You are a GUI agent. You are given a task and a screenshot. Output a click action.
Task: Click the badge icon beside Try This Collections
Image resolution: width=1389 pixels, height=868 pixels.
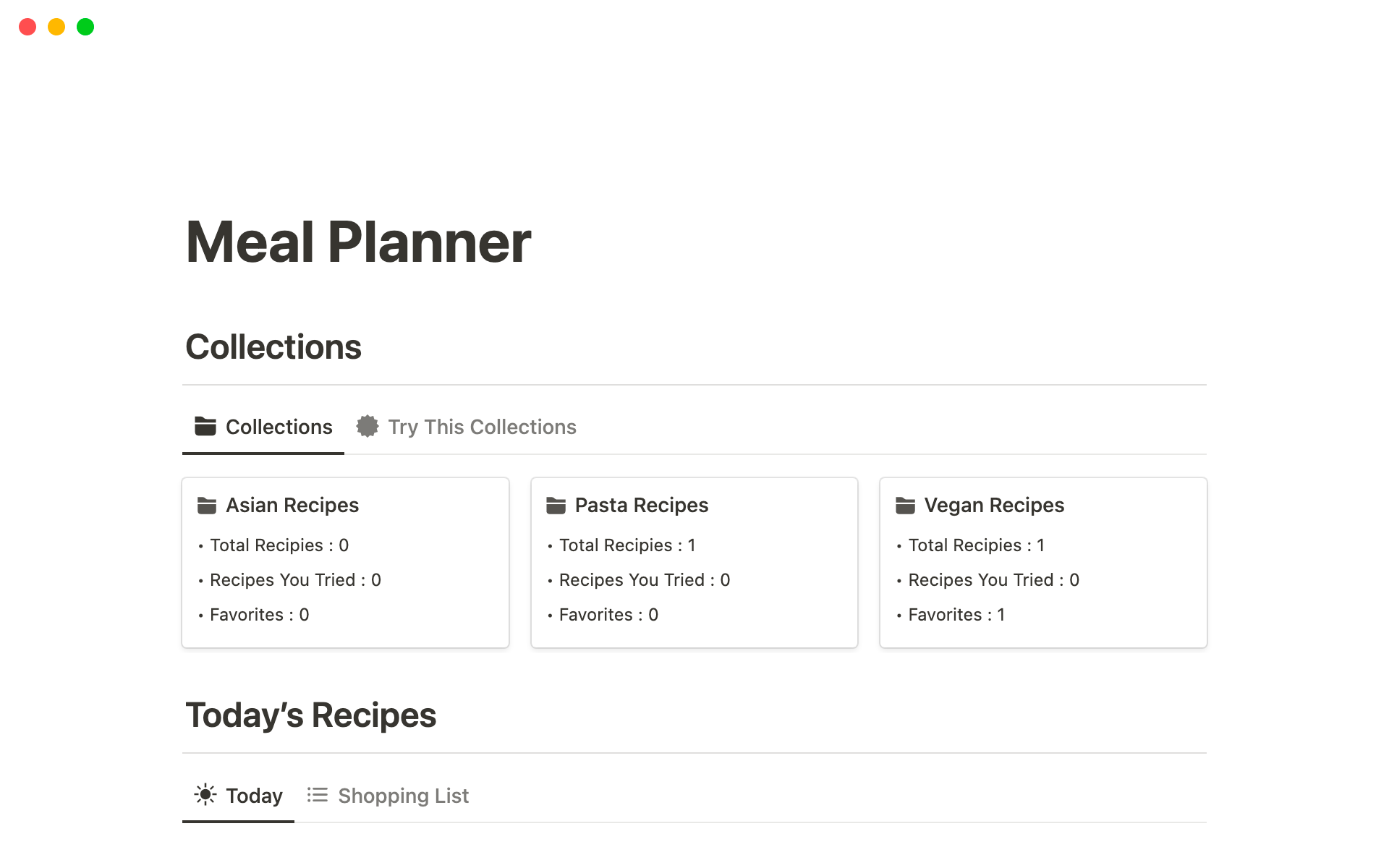[368, 426]
